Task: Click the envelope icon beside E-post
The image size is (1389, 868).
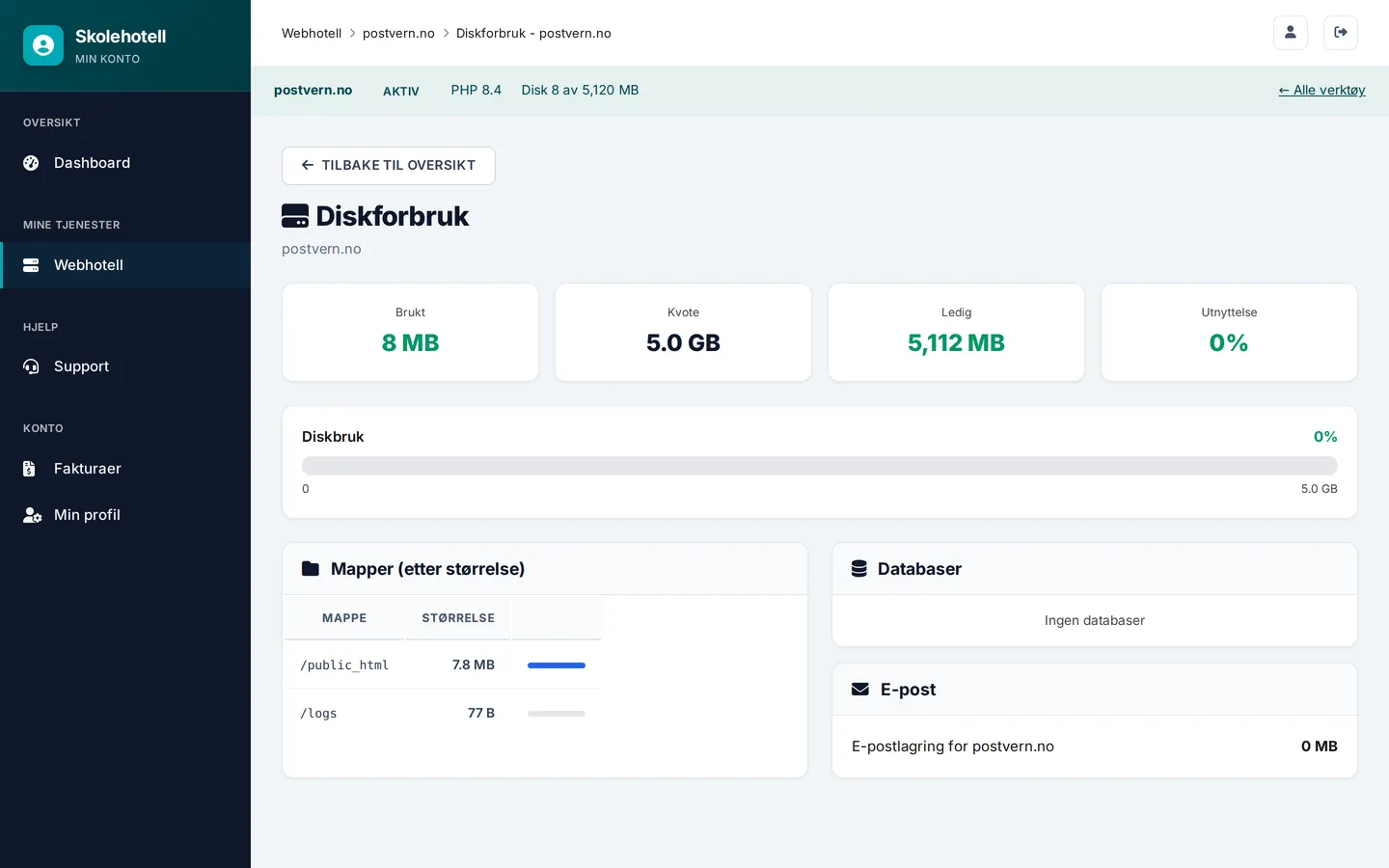Action: click(860, 690)
